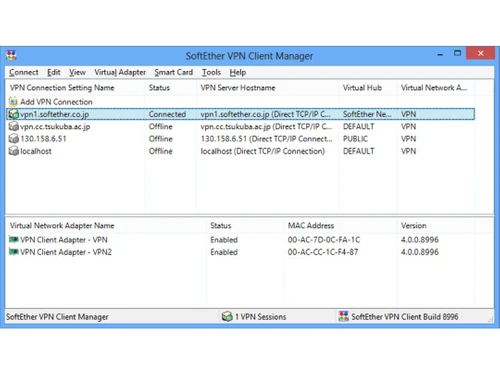Image resolution: width=500 pixels, height=375 pixels.
Task: Open the Help menu
Action: [x=238, y=72]
